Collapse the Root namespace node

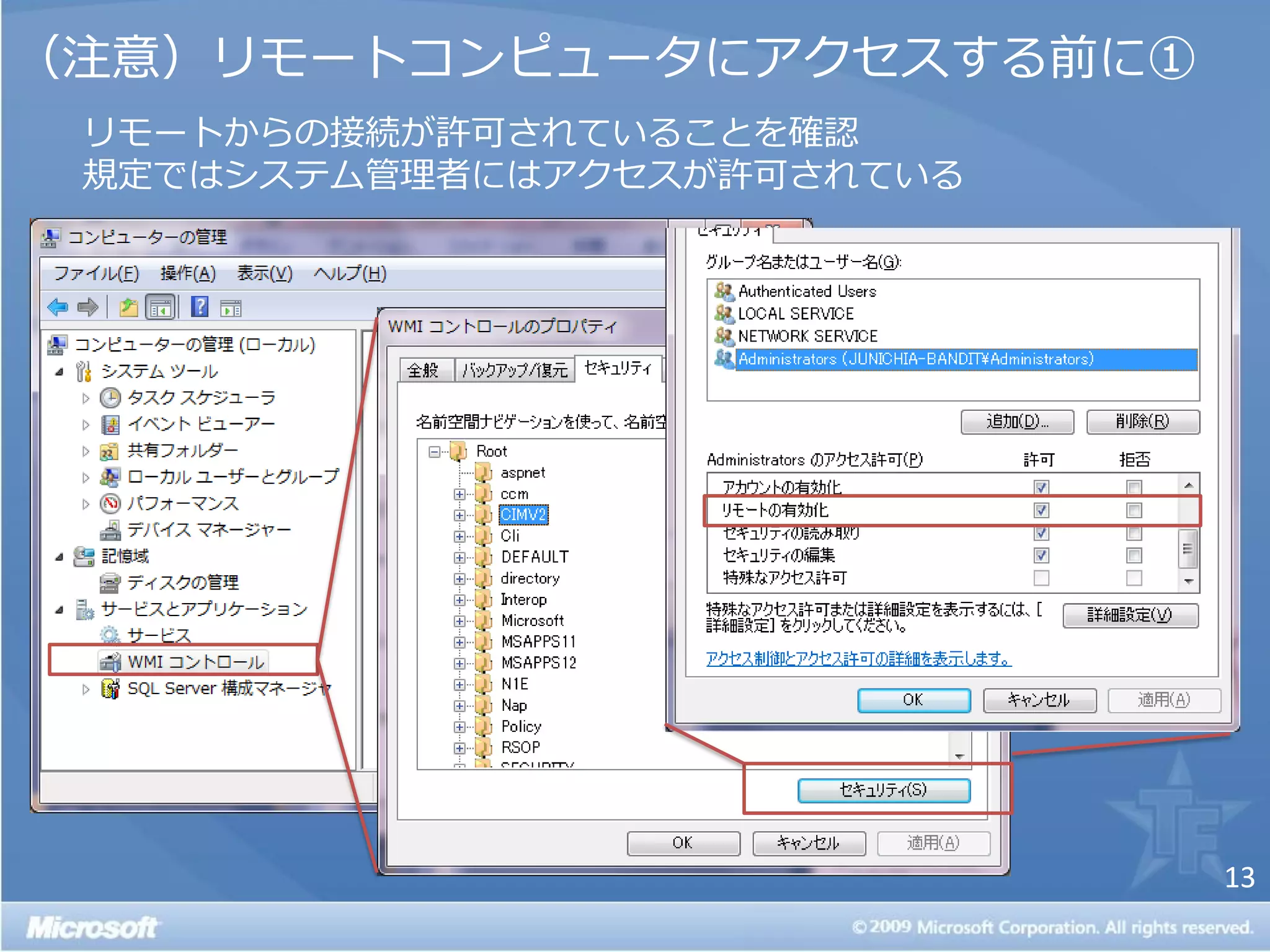(x=434, y=451)
